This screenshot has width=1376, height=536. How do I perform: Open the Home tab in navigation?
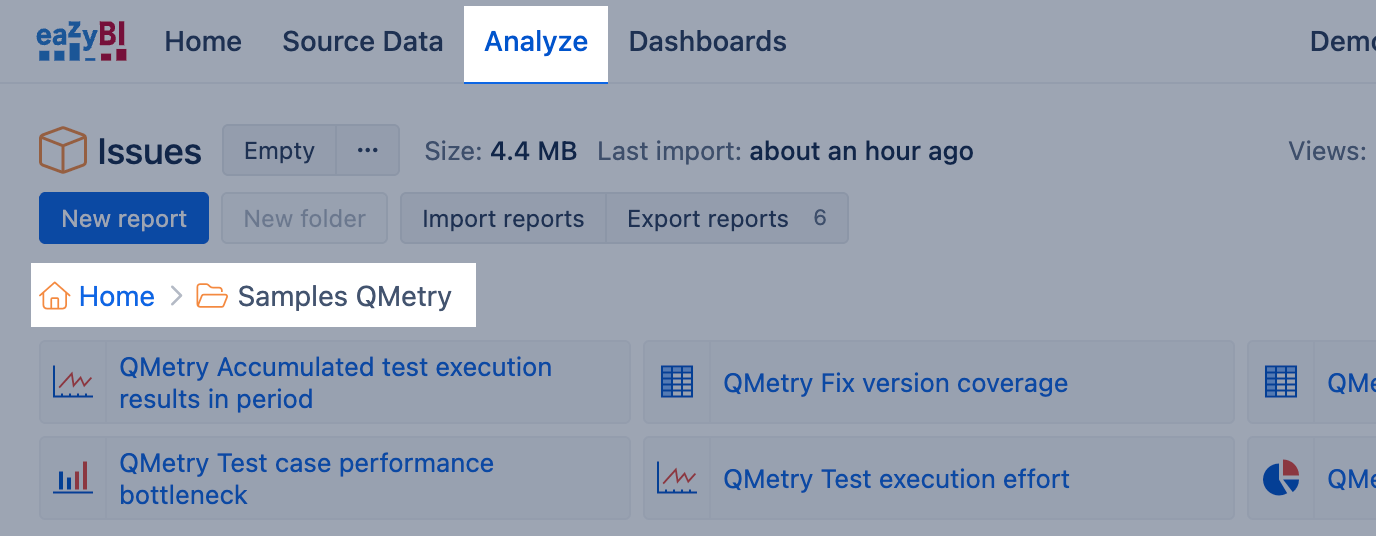point(203,42)
